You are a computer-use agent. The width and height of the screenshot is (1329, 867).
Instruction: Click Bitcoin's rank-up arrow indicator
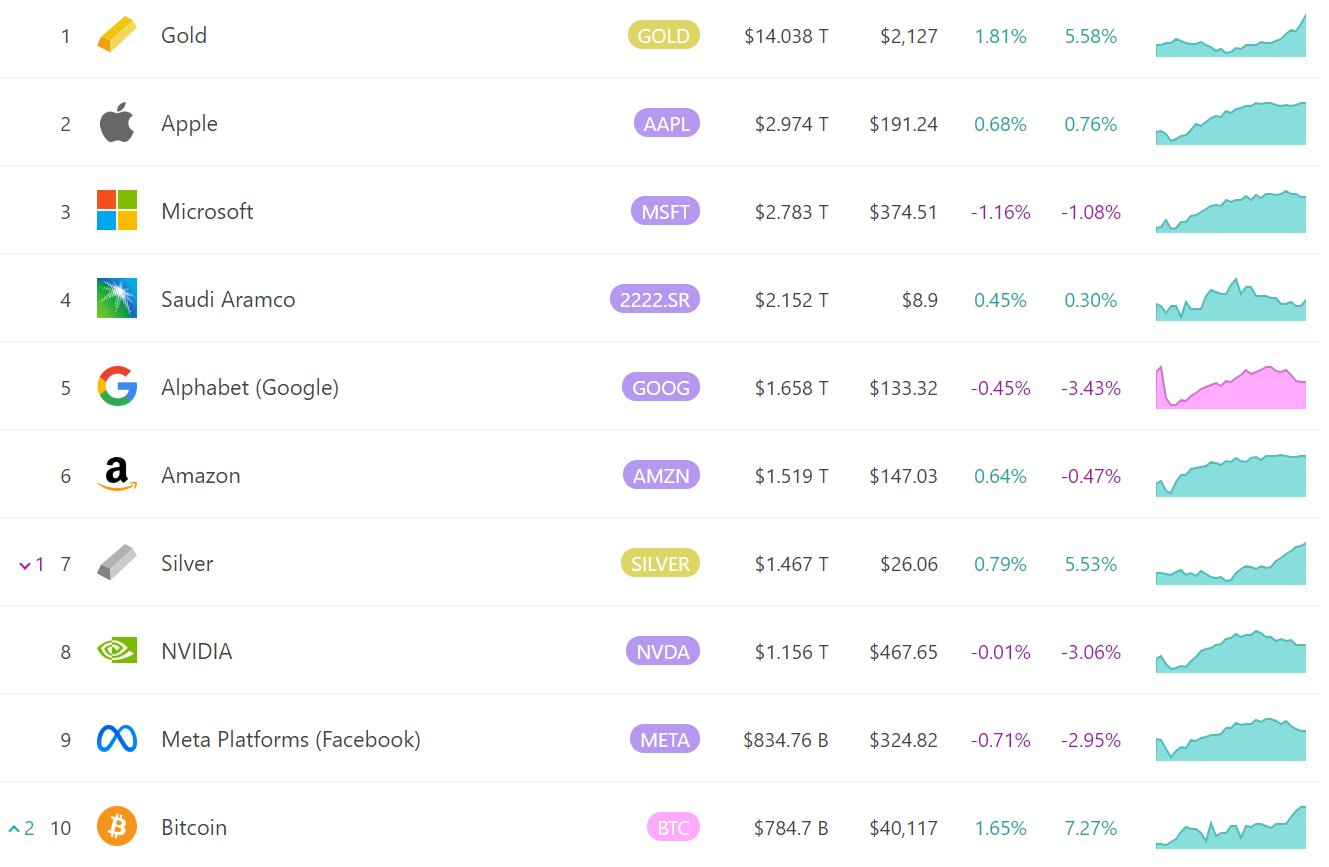pos(14,829)
